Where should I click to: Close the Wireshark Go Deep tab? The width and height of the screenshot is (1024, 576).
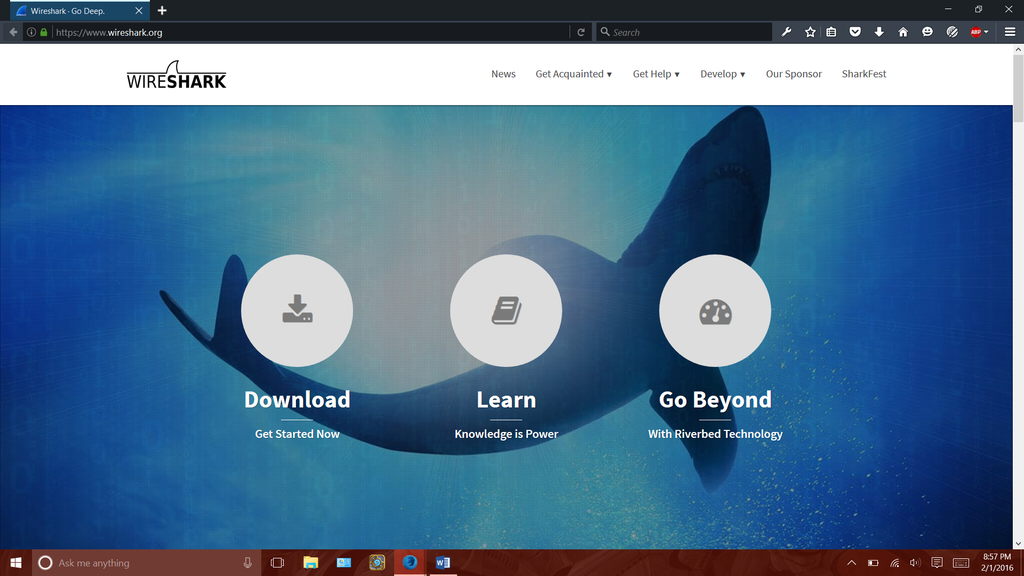click(x=138, y=10)
